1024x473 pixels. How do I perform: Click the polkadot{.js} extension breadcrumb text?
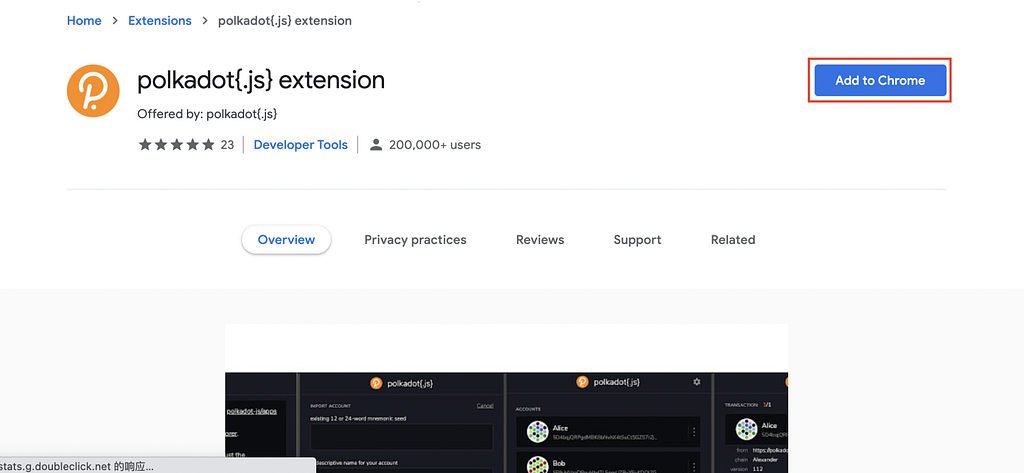click(285, 21)
